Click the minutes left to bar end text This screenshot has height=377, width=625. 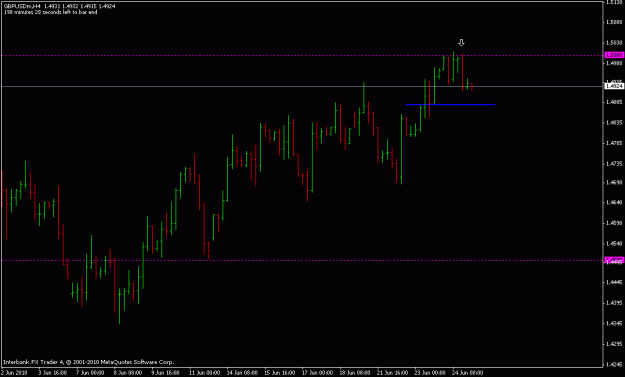50,12
